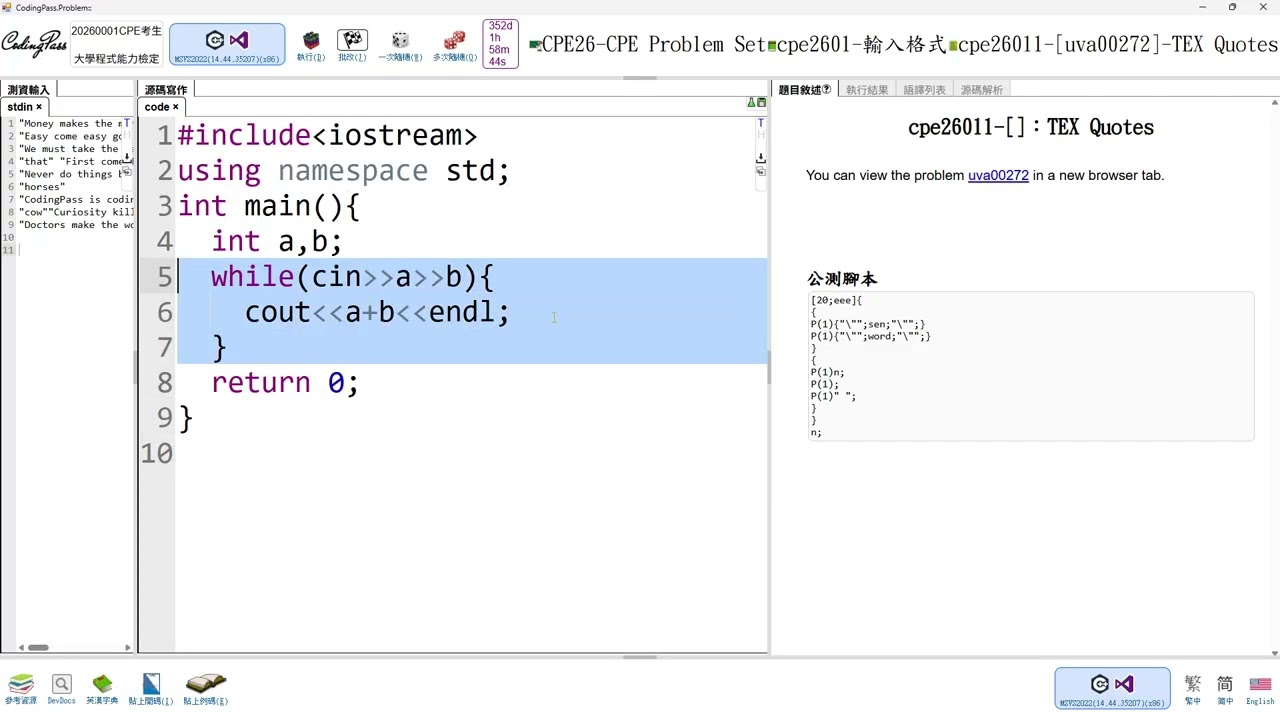Click inside the 公測腳本 script box
Viewport: 1280px width, 720px height.
click(x=1030, y=366)
